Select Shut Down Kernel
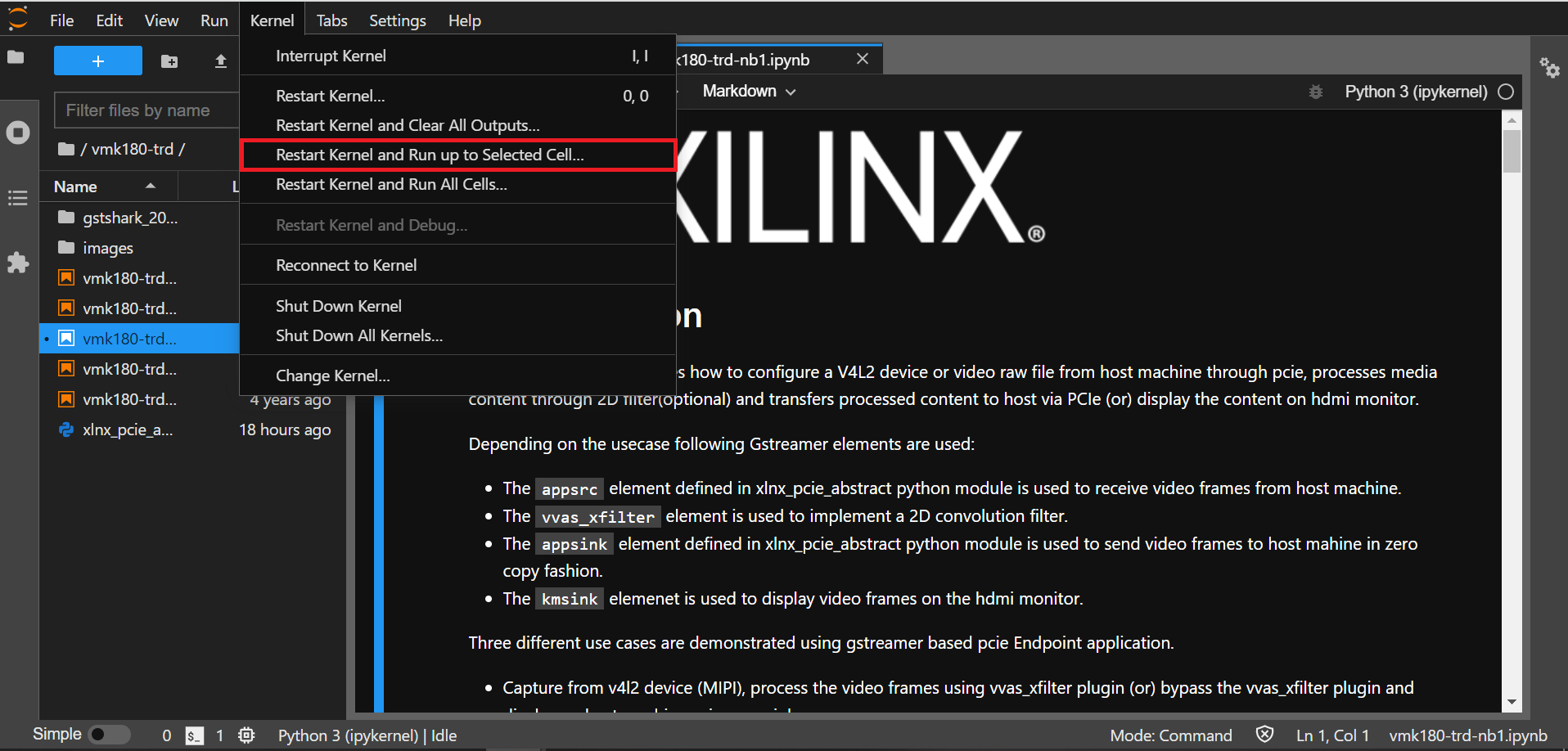This screenshot has width=1568, height=751. [x=458, y=306]
